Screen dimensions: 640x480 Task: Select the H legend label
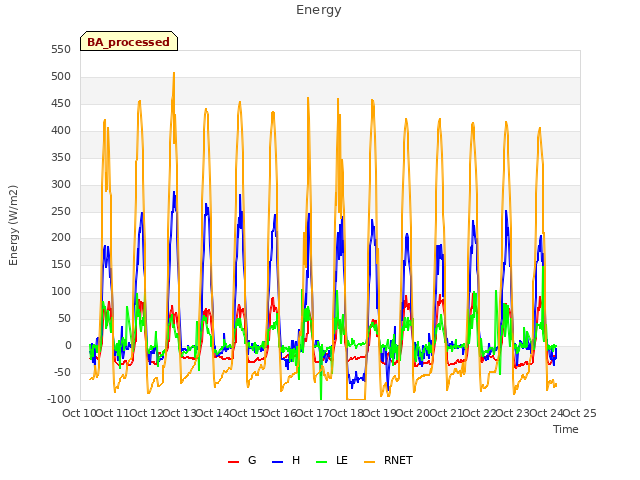click(296, 460)
